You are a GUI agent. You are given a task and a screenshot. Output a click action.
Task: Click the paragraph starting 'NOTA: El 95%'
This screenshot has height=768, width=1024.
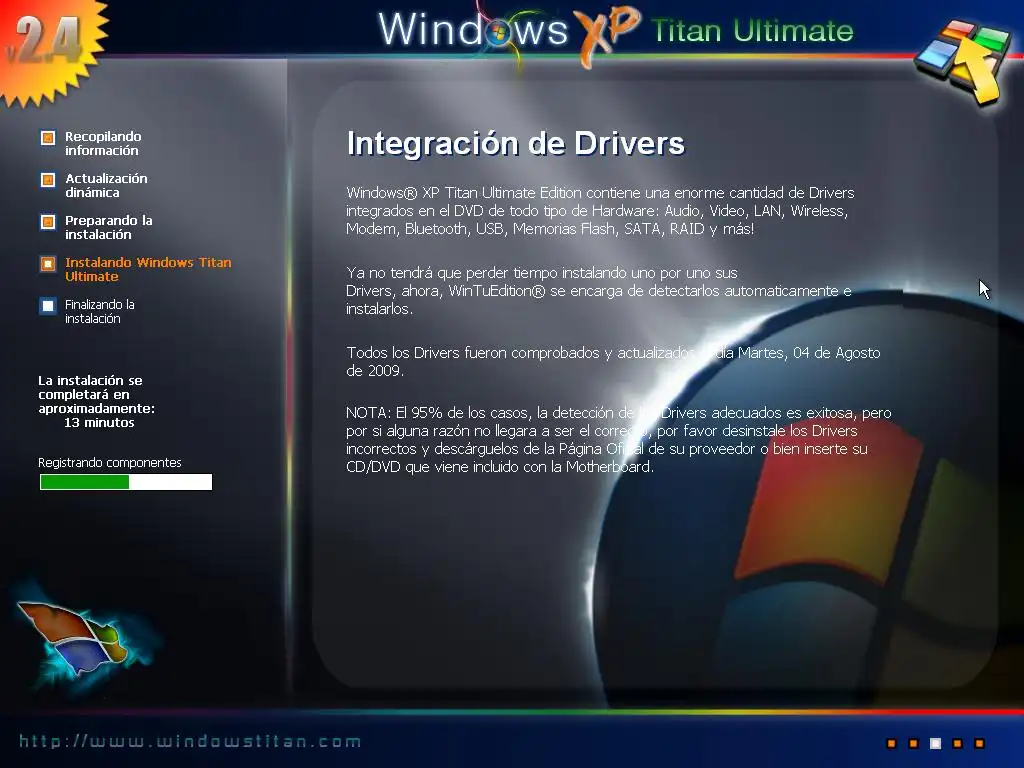coord(618,440)
